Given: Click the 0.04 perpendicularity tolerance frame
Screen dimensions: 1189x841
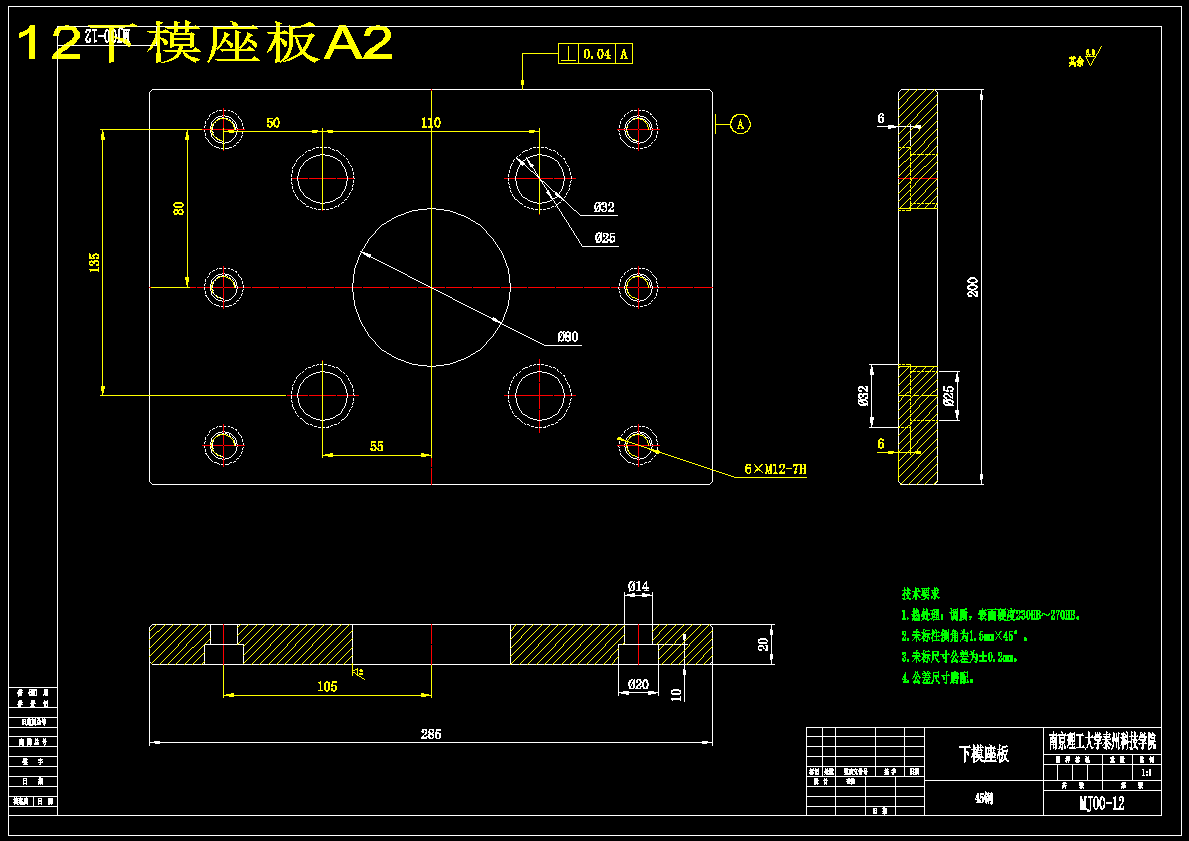Looking at the screenshot, I should tap(595, 54).
